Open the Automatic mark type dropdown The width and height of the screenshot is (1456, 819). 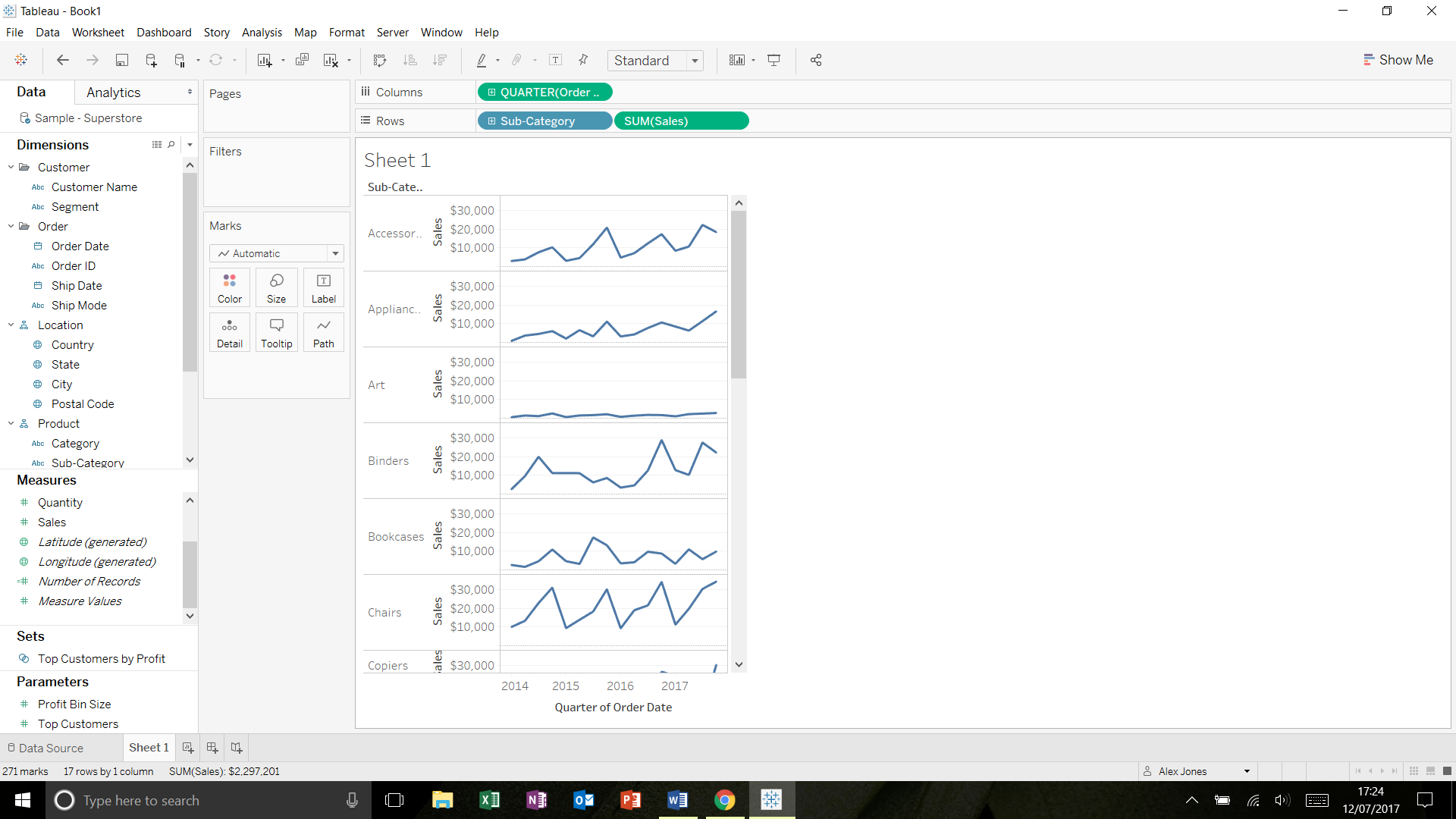tap(335, 253)
